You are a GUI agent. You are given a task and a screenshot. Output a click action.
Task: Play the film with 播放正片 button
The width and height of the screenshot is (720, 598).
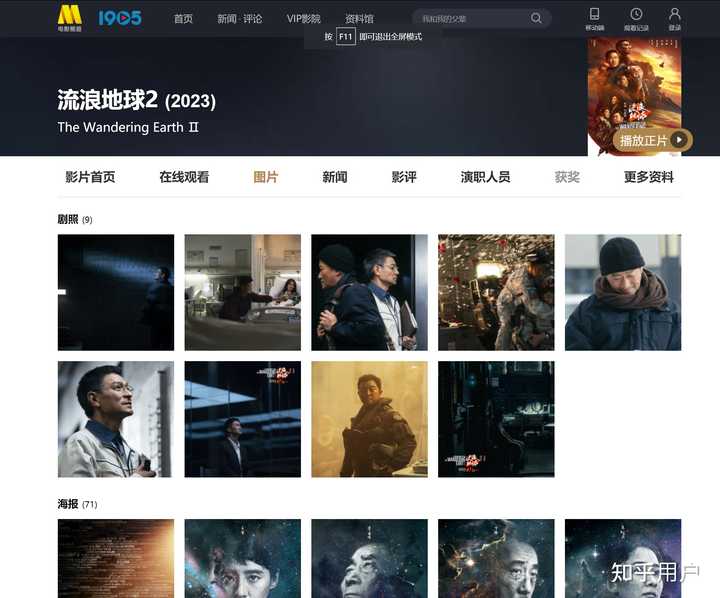(652, 140)
